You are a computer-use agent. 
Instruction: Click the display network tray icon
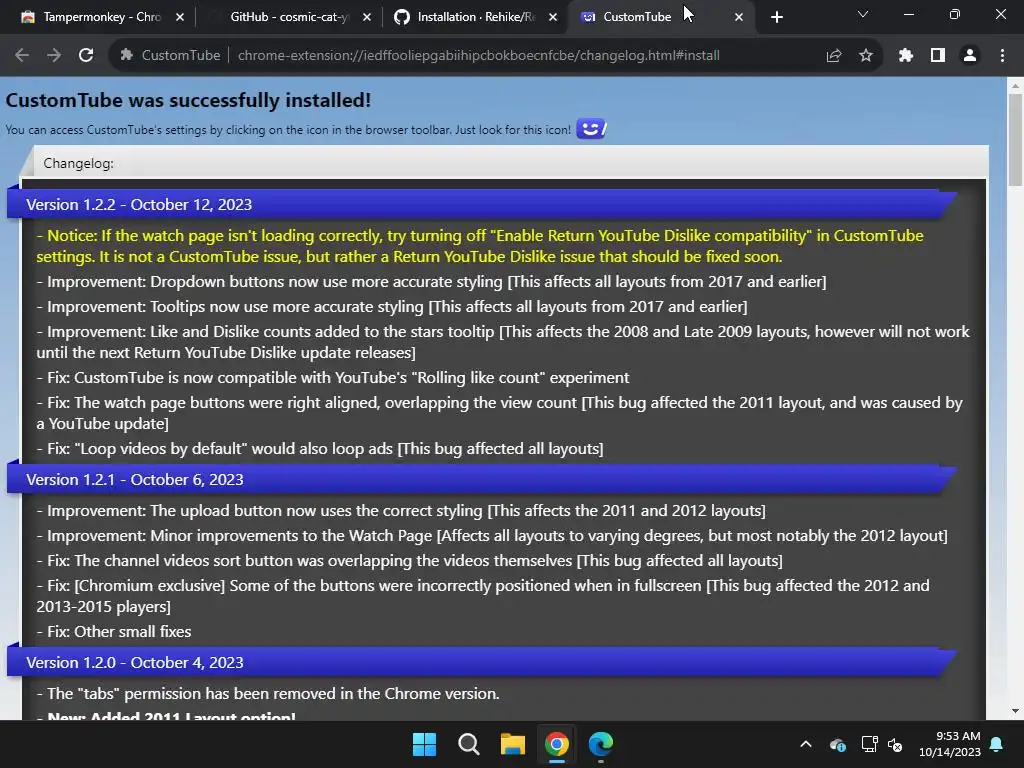coord(870,744)
